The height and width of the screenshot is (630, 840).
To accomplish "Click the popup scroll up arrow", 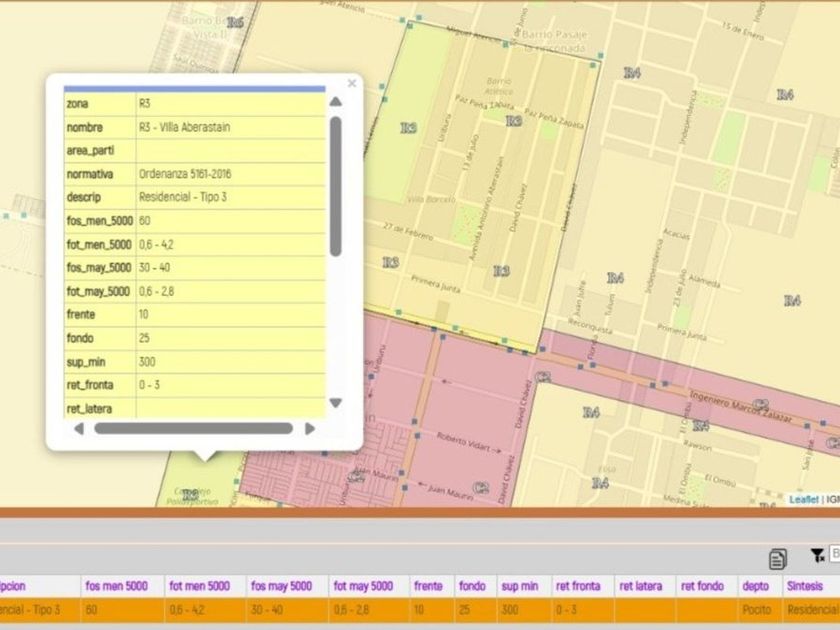I will click(336, 102).
